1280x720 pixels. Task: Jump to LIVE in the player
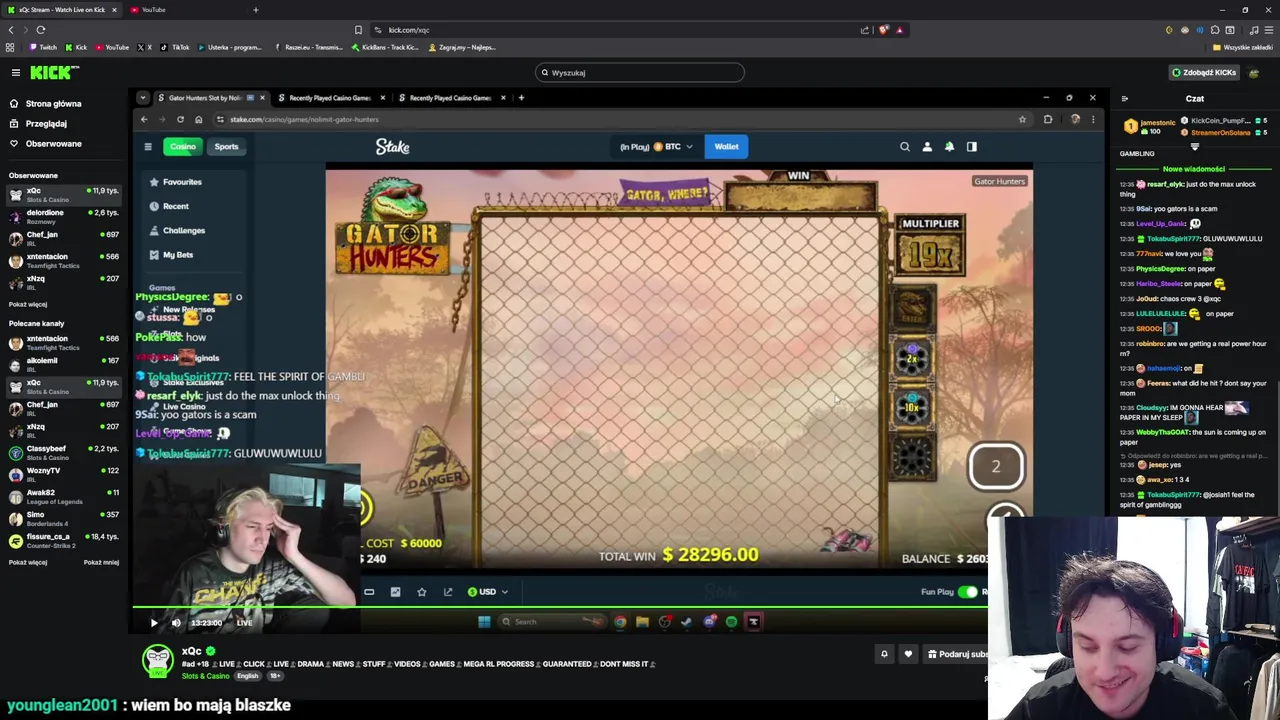(244, 622)
